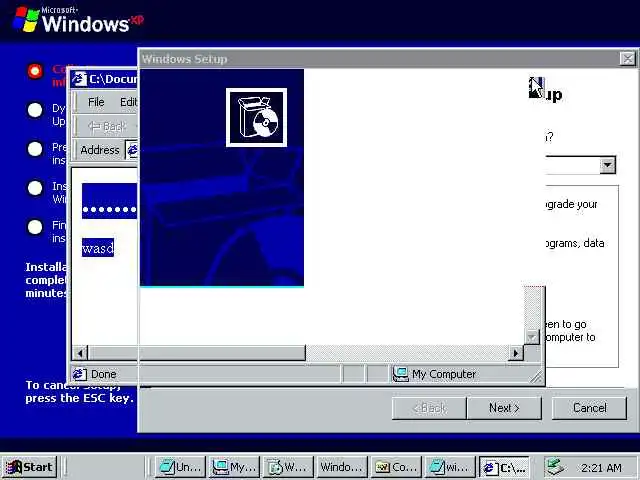Click the 2:21 AM clock in the tray

[602, 468]
